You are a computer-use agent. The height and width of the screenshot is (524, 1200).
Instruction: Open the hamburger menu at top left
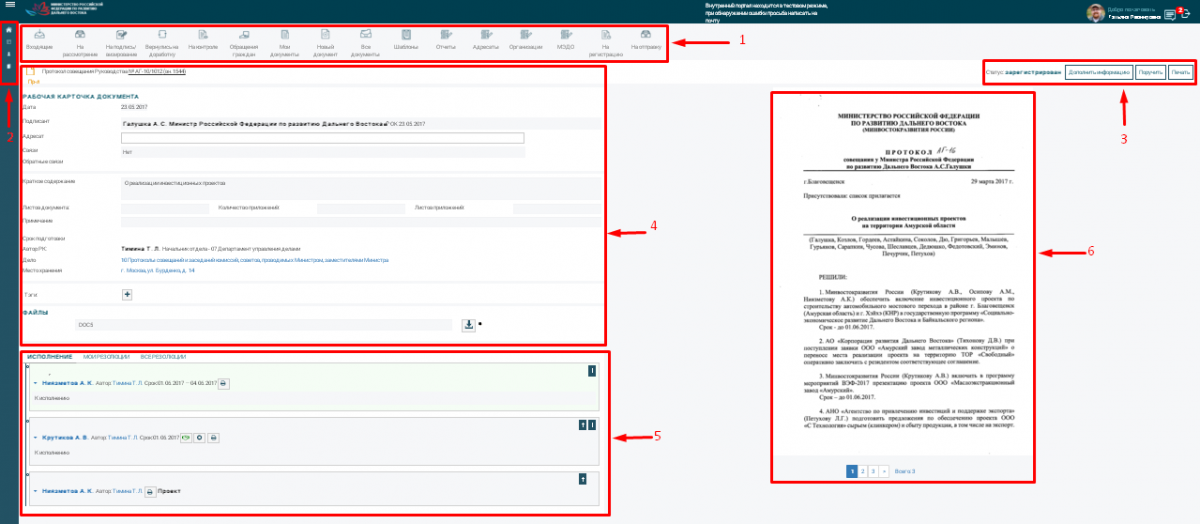click(x=9, y=6)
